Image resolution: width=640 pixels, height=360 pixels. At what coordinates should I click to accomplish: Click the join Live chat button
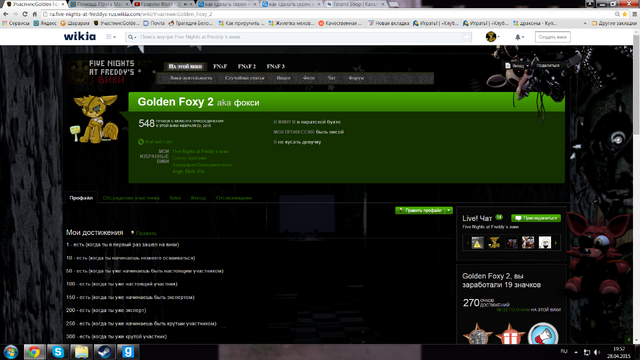pyautogui.click(x=536, y=218)
